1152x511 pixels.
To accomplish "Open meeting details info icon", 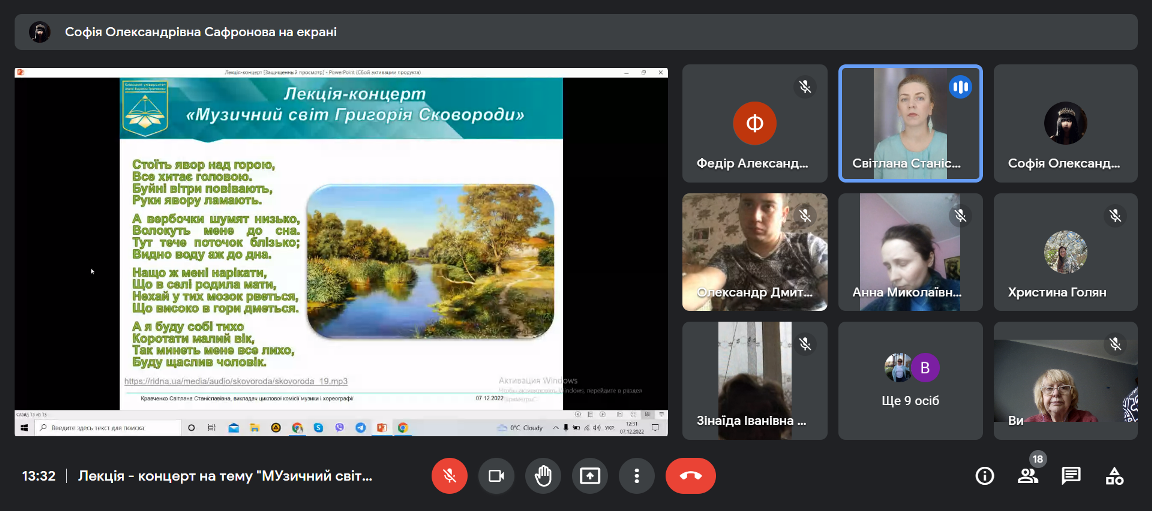I will (984, 476).
